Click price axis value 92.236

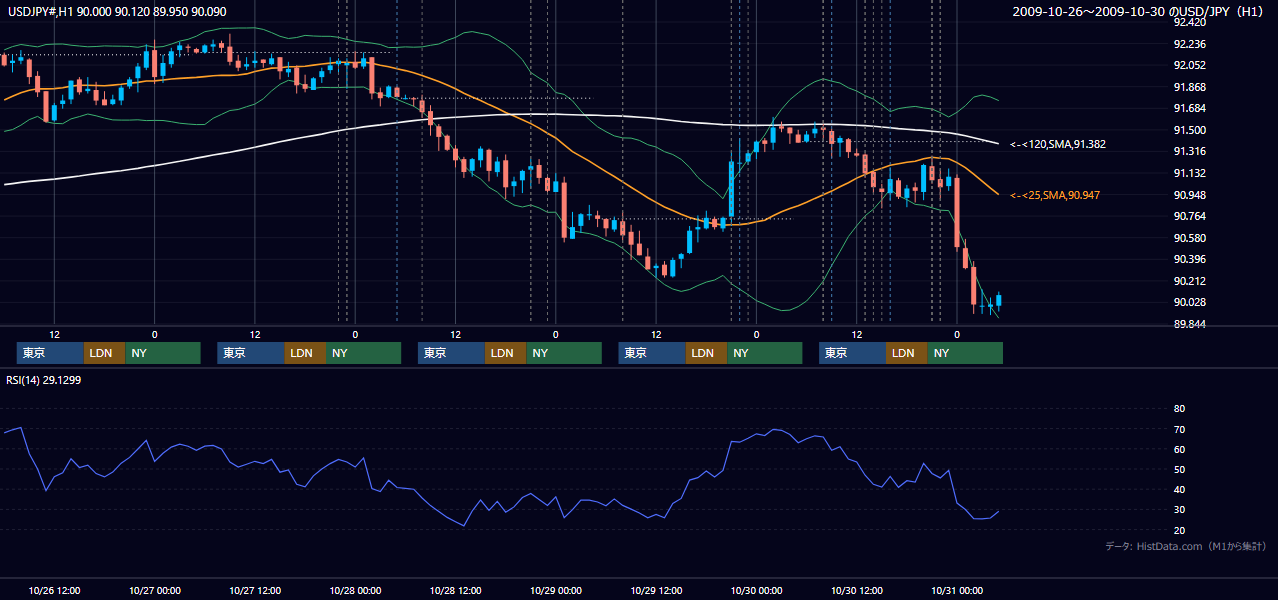click(1190, 44)
